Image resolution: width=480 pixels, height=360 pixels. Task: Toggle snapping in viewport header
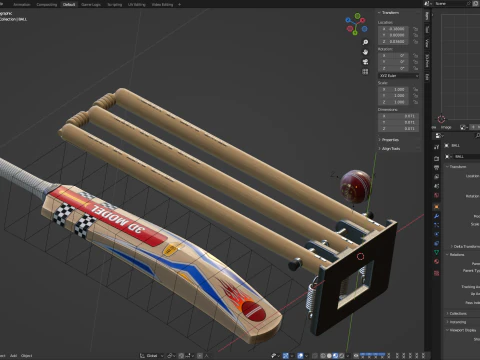(x=181, y=356)
